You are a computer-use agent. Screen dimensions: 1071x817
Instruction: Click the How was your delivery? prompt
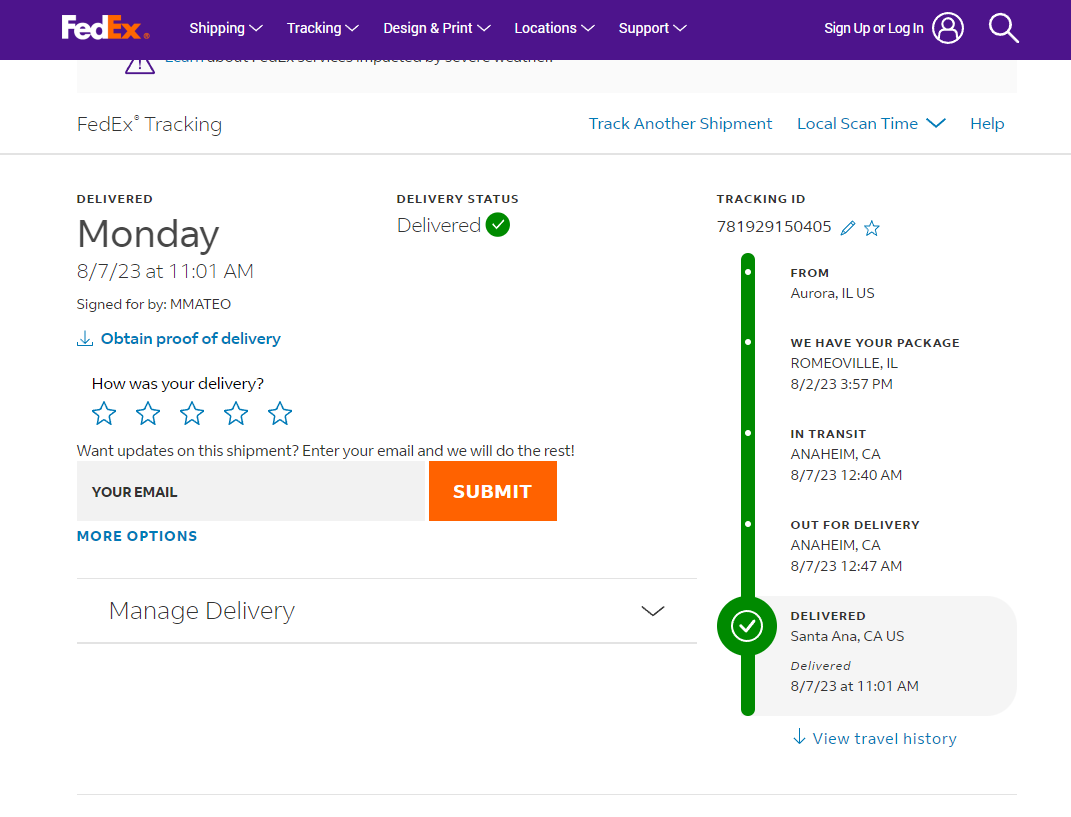coord(178,384)
